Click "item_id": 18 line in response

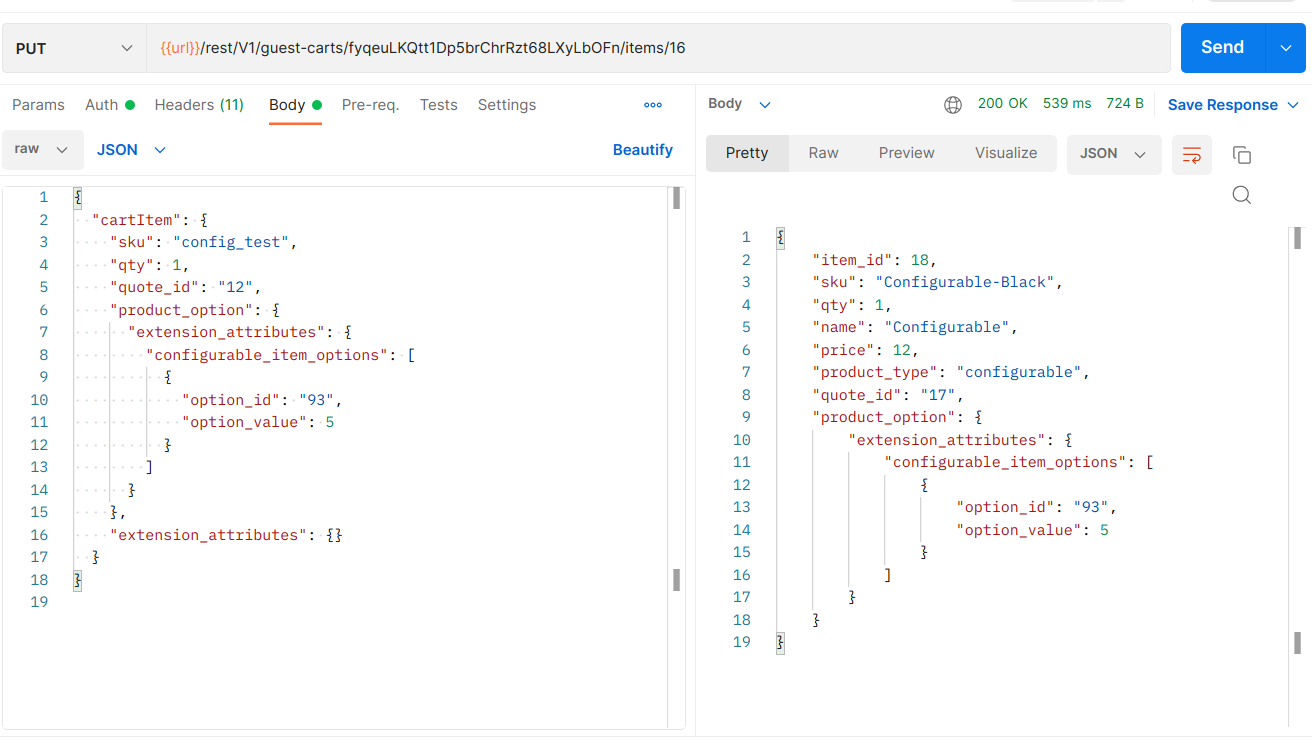(x=874, y=260)
